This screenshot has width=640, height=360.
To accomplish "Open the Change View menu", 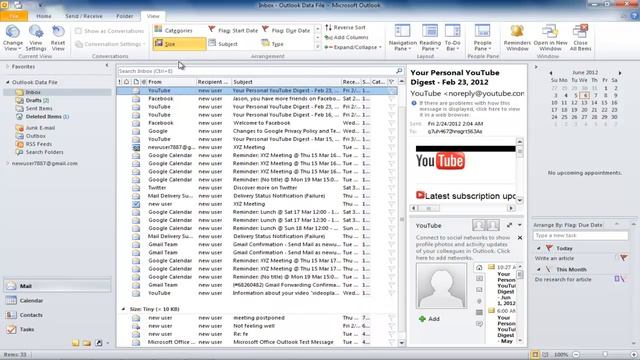I will coord(13,38).
